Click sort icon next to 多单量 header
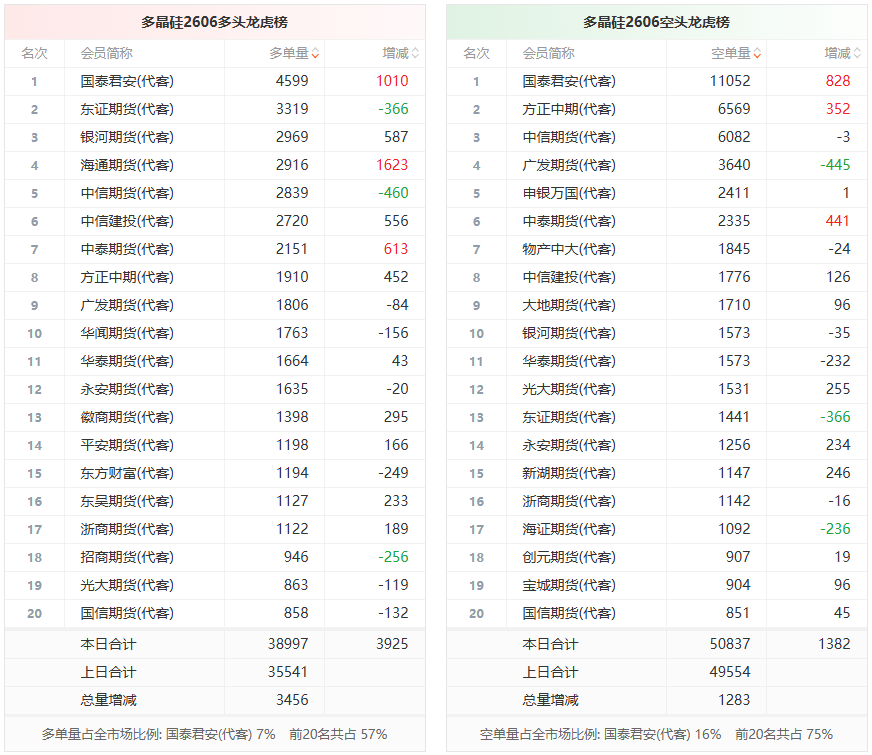This screenshot has width=872, height=755. (x=316, y=54)
